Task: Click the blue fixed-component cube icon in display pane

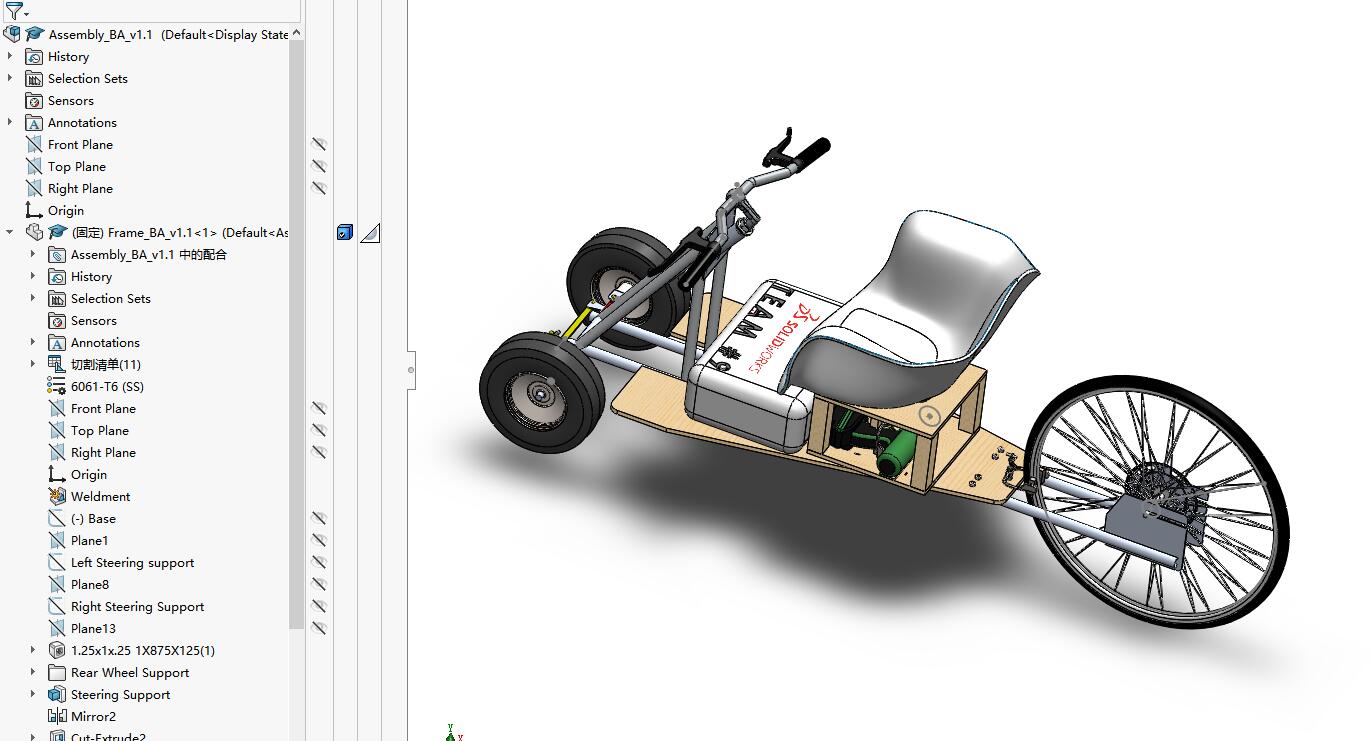Action: tap(344, 231)
